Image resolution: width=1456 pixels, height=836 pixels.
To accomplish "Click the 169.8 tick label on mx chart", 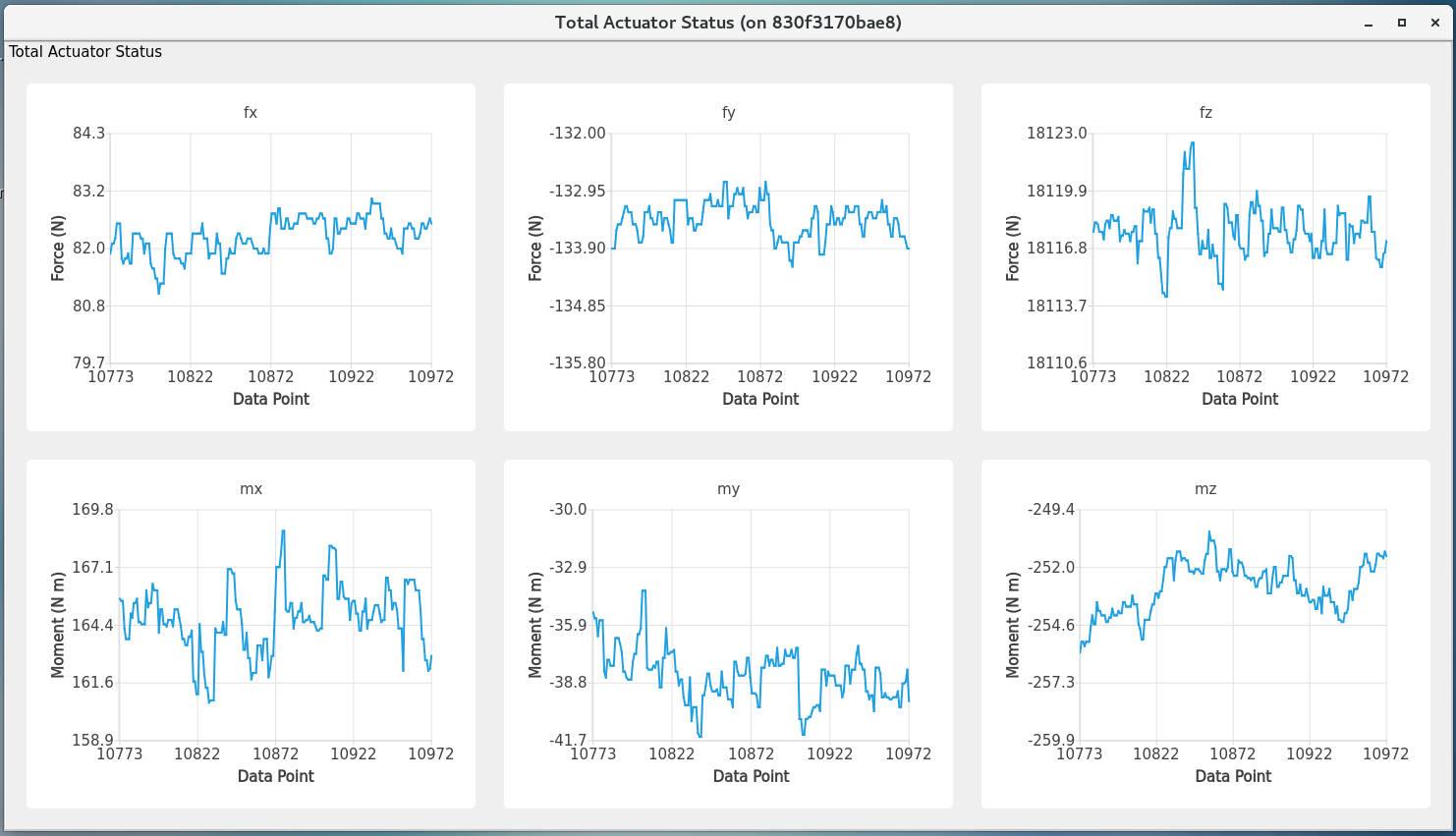I will [92, 510].
